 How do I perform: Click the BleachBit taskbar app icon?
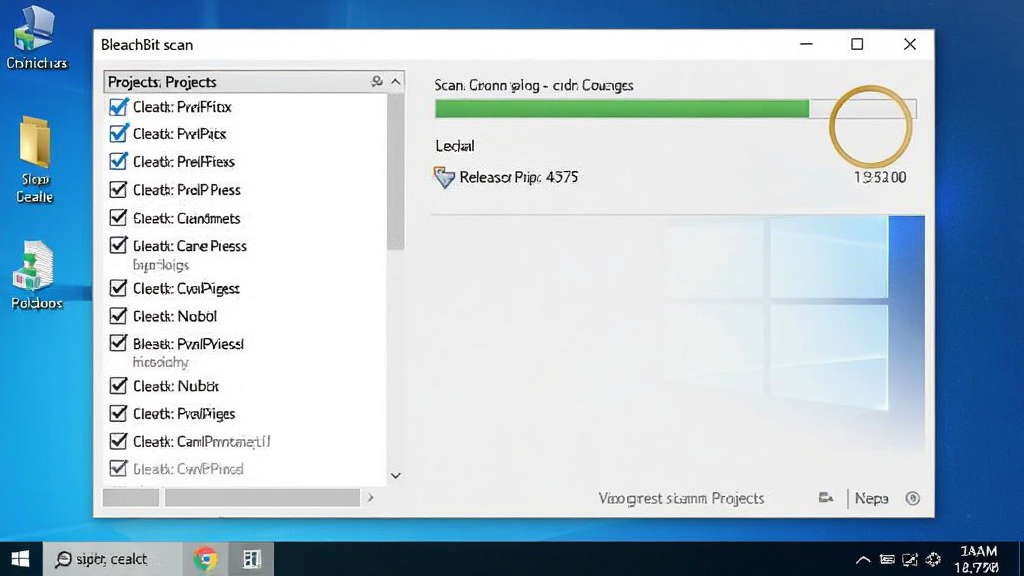pos(251,559)
